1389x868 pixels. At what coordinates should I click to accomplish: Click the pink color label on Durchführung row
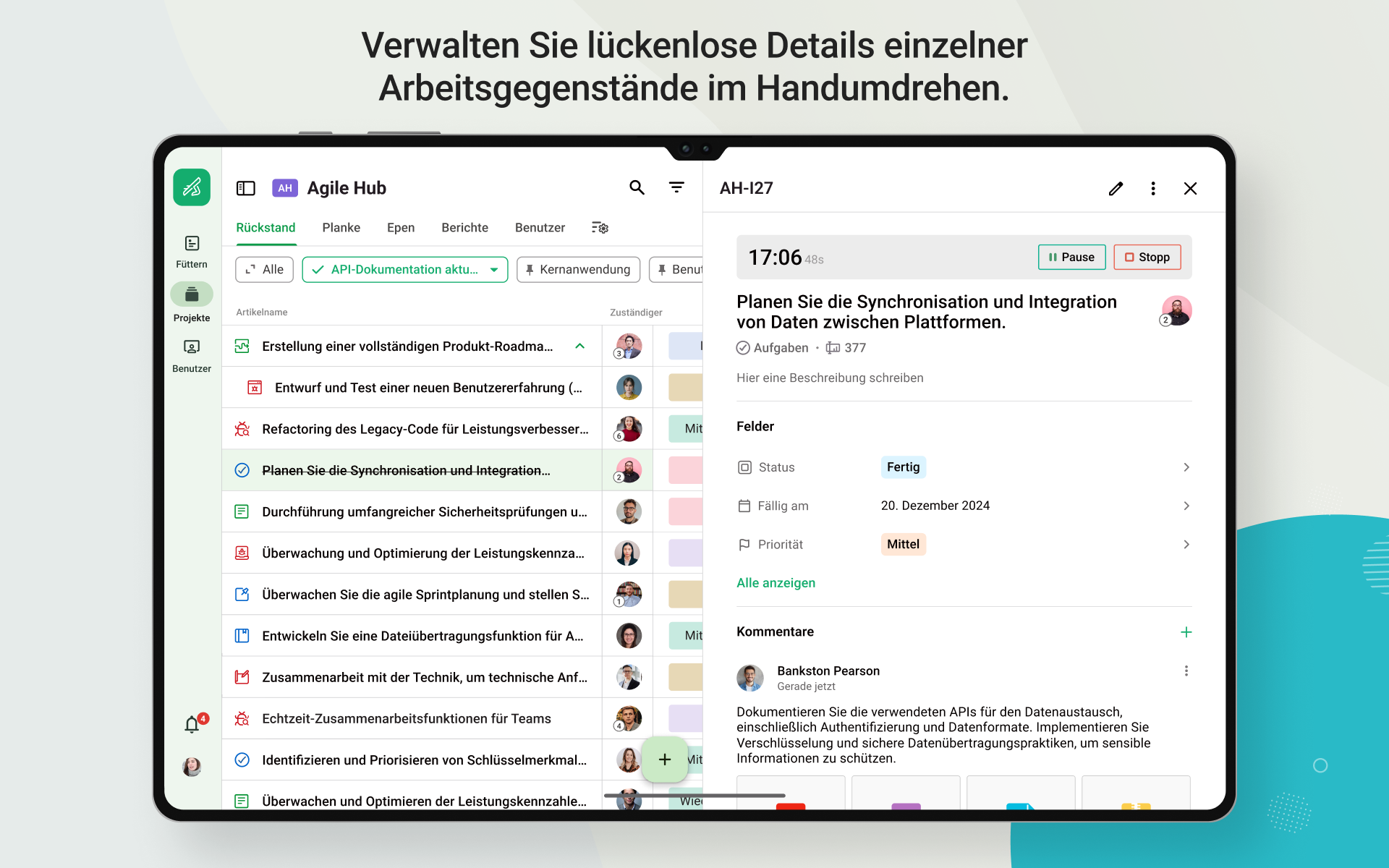(x=685, y=511)
